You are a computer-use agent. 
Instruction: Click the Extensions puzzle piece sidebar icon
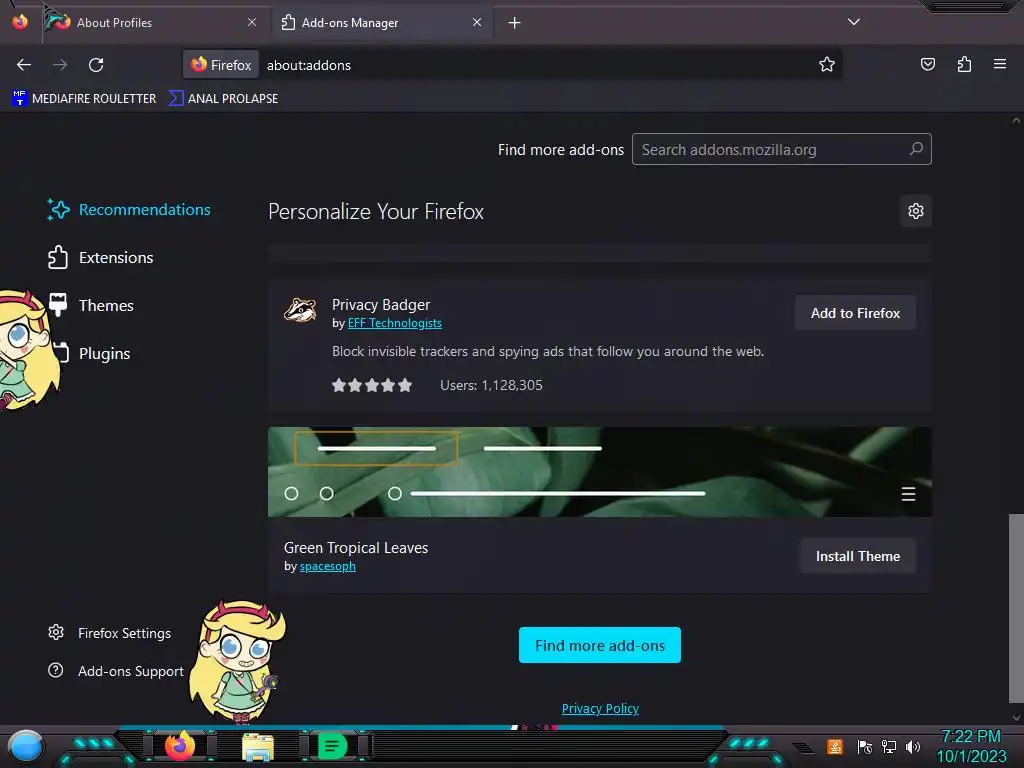58,257
